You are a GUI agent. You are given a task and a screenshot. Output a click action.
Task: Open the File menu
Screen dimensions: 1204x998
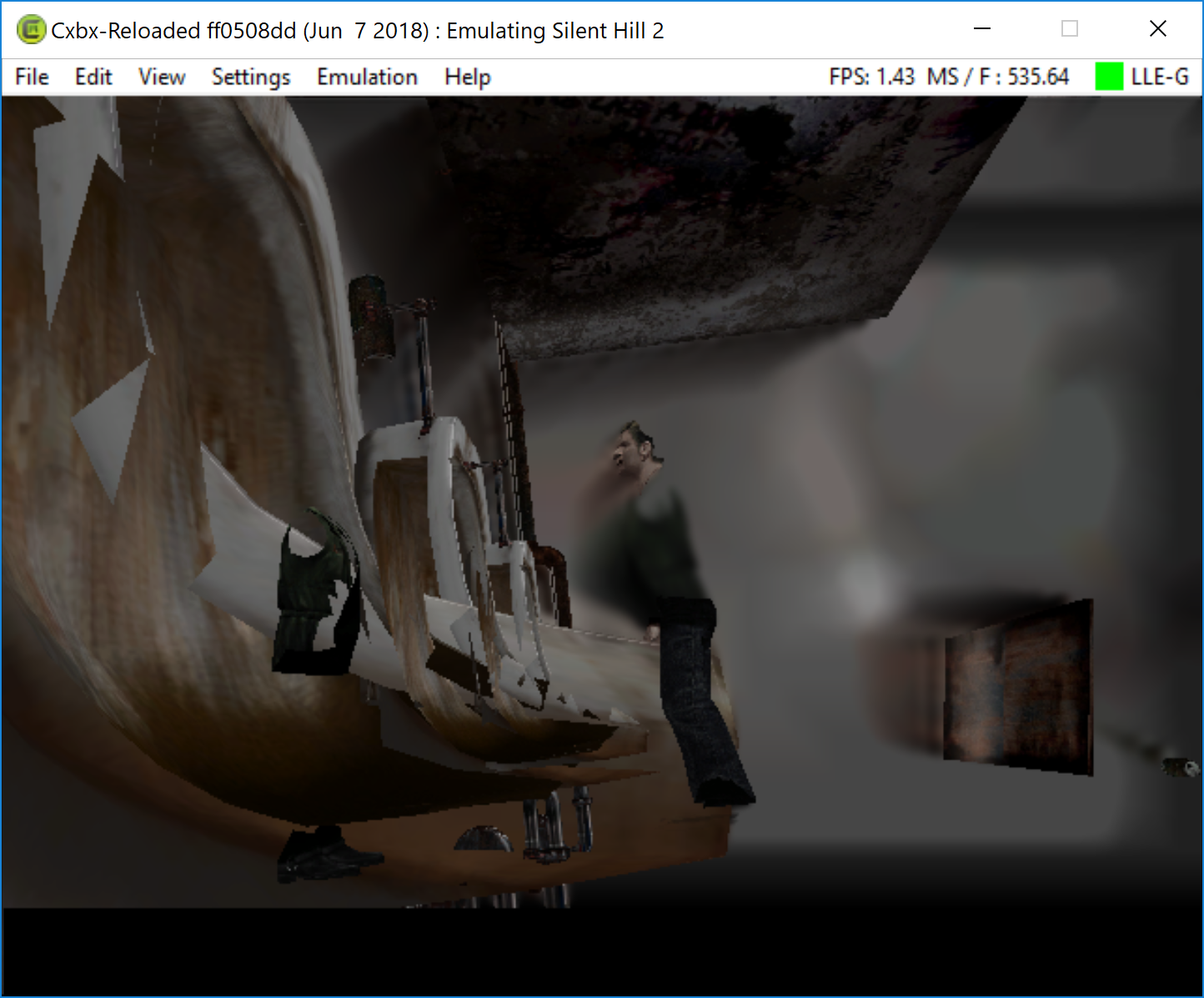click(32, 78)
